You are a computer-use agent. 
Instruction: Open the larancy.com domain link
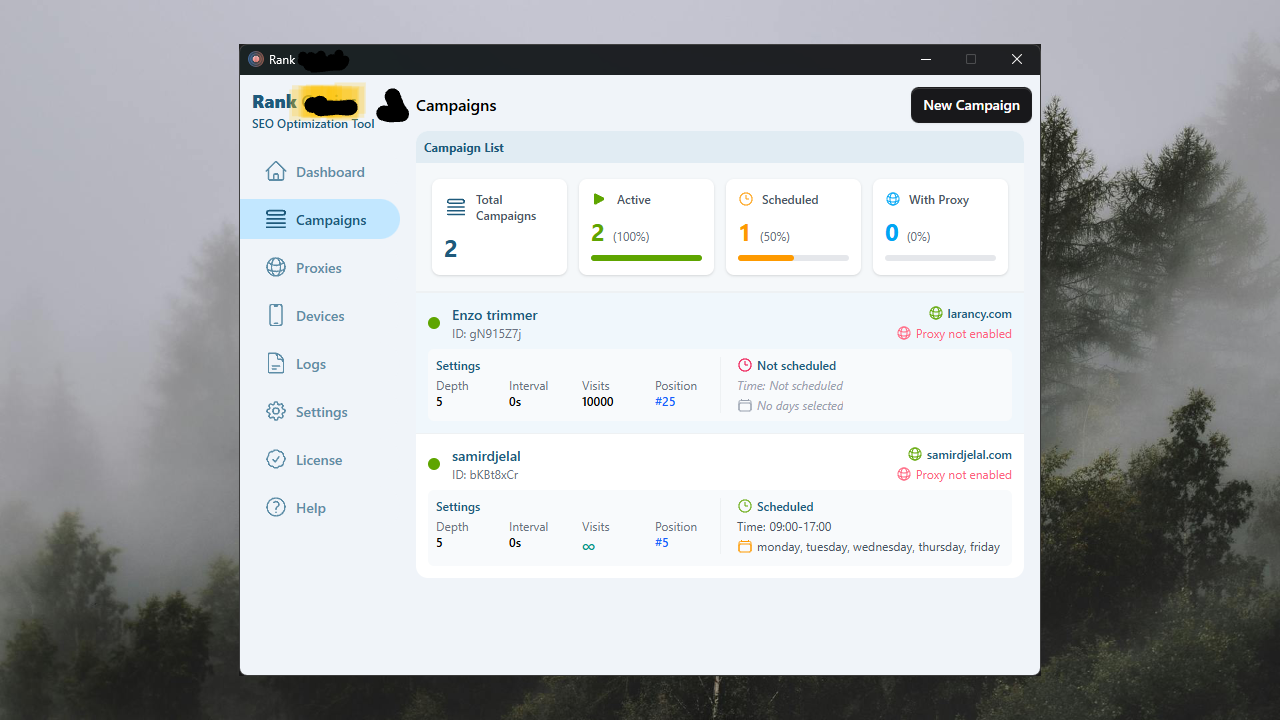point(979,314)
